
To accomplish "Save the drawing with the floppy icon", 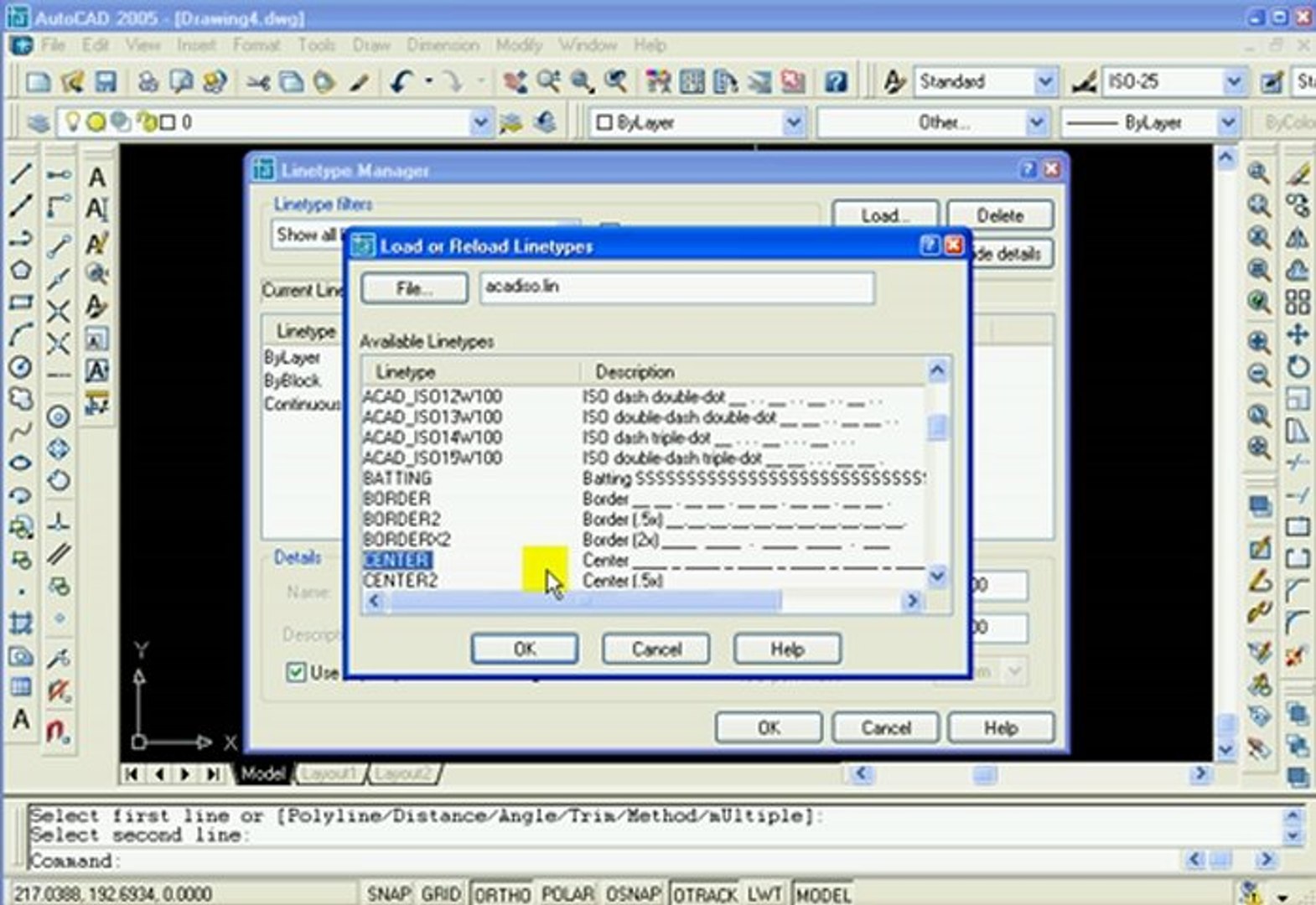I will tap(106, 81).
